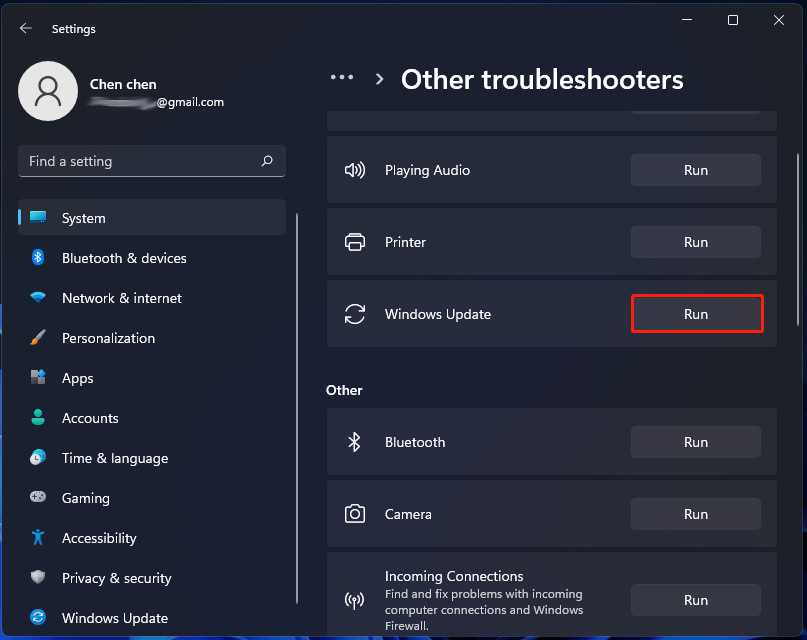The image size is (807, 640).
Task: Navigate to Accounts settings
Action: [152, 418]
